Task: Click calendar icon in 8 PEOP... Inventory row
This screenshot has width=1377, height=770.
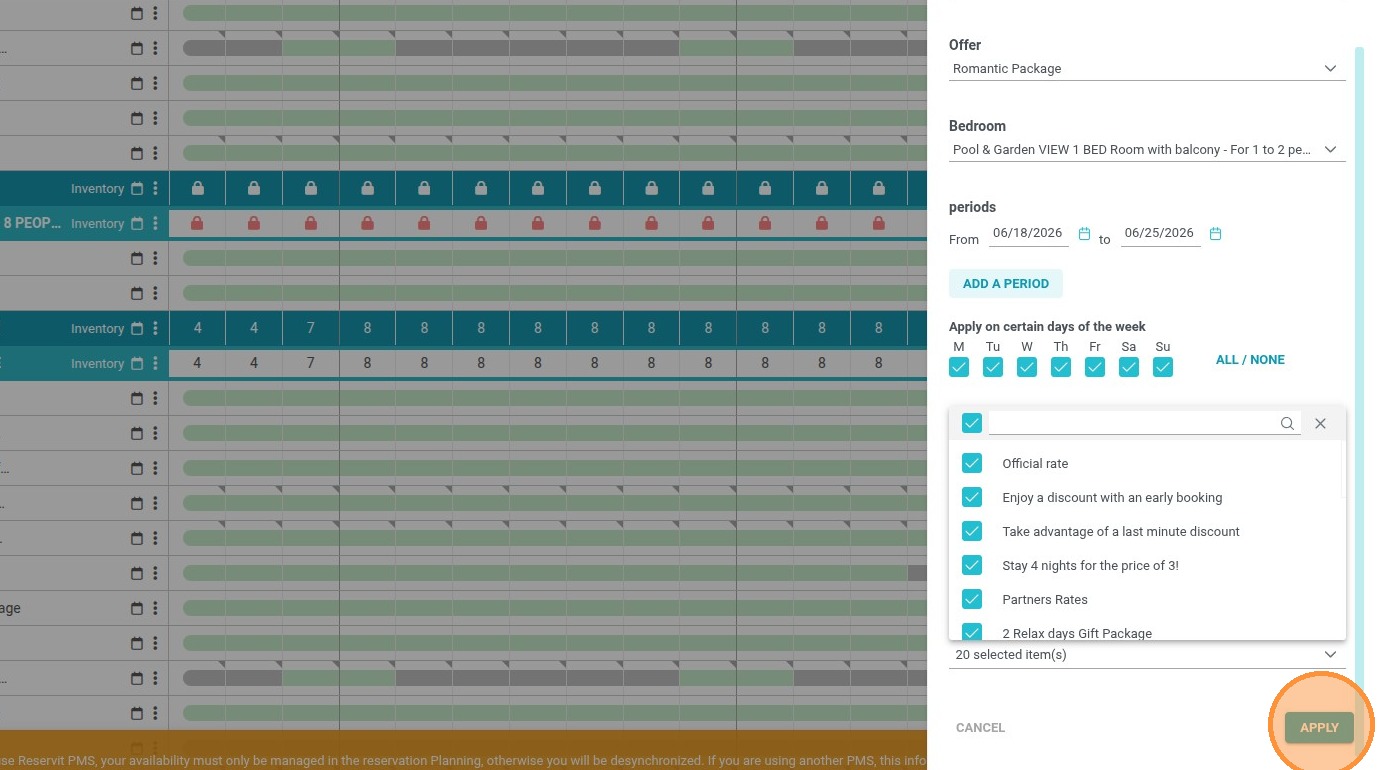Action: click(137, 224)
